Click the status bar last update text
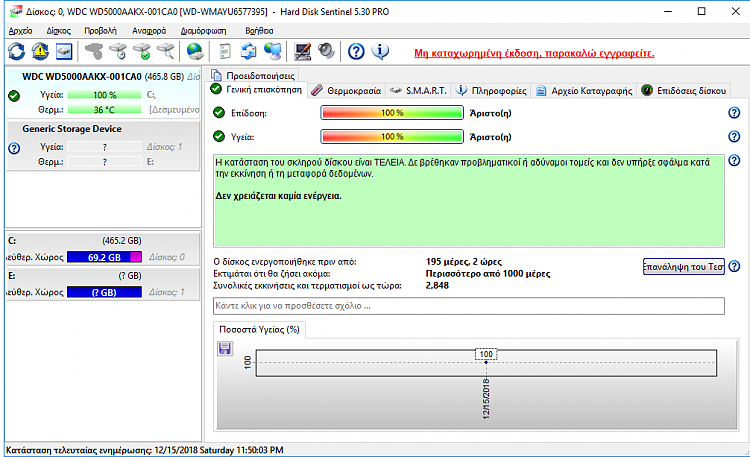Viewport: 750px width, 457px height. tap(144, 450)
